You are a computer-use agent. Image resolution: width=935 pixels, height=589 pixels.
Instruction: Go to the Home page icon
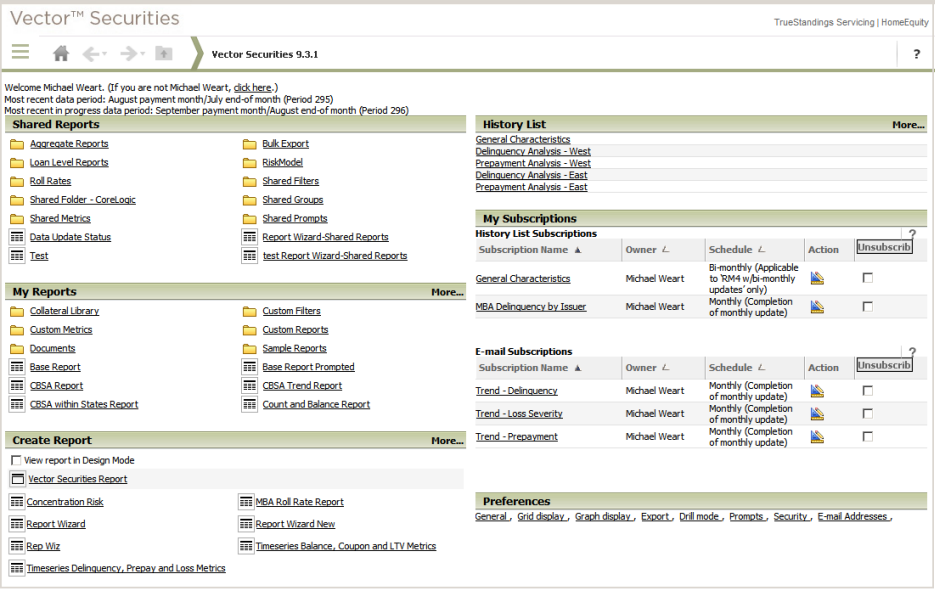[61, 54]
